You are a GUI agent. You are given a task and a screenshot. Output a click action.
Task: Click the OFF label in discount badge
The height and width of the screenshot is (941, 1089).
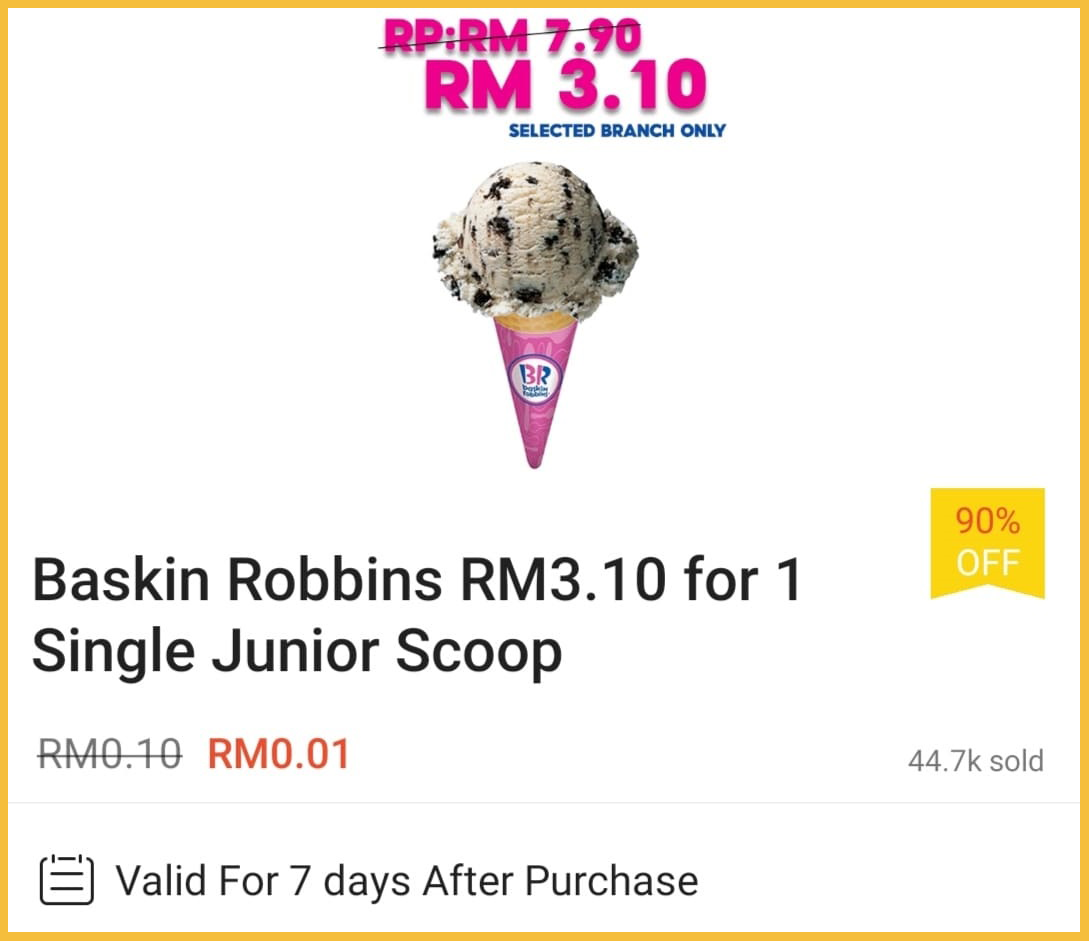coord(988,563)
